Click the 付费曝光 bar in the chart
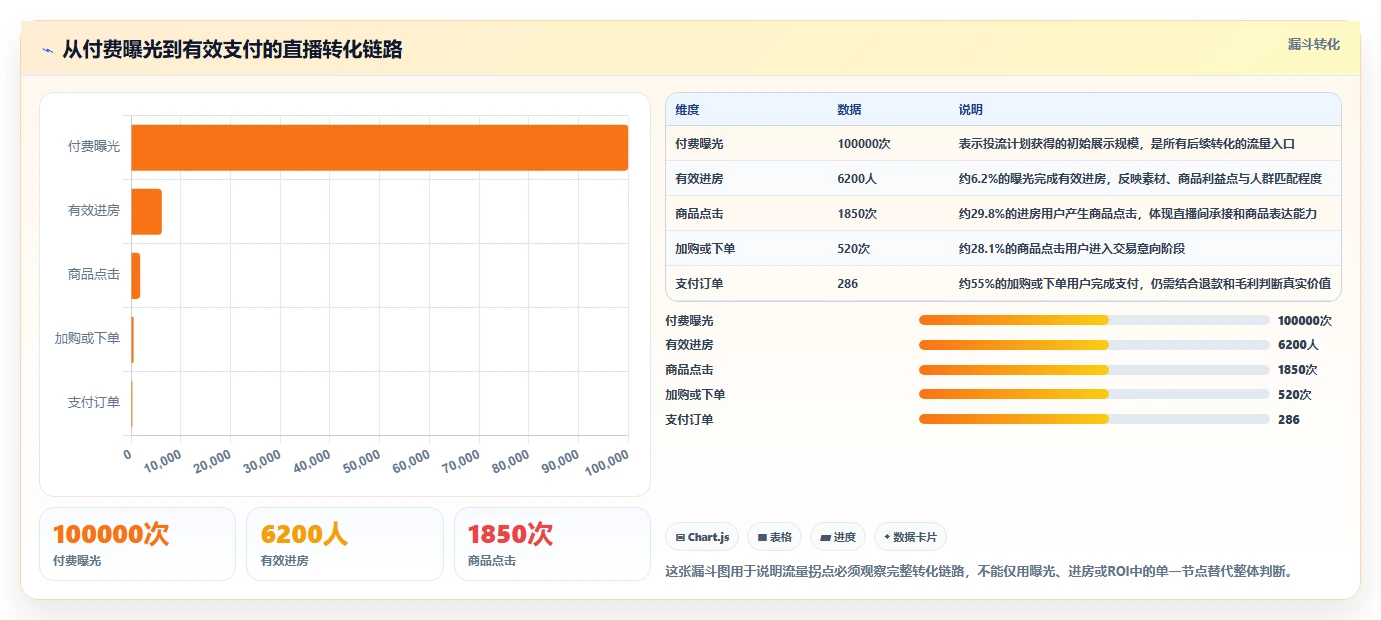1381x620 pixels. [x=380, y=147]
